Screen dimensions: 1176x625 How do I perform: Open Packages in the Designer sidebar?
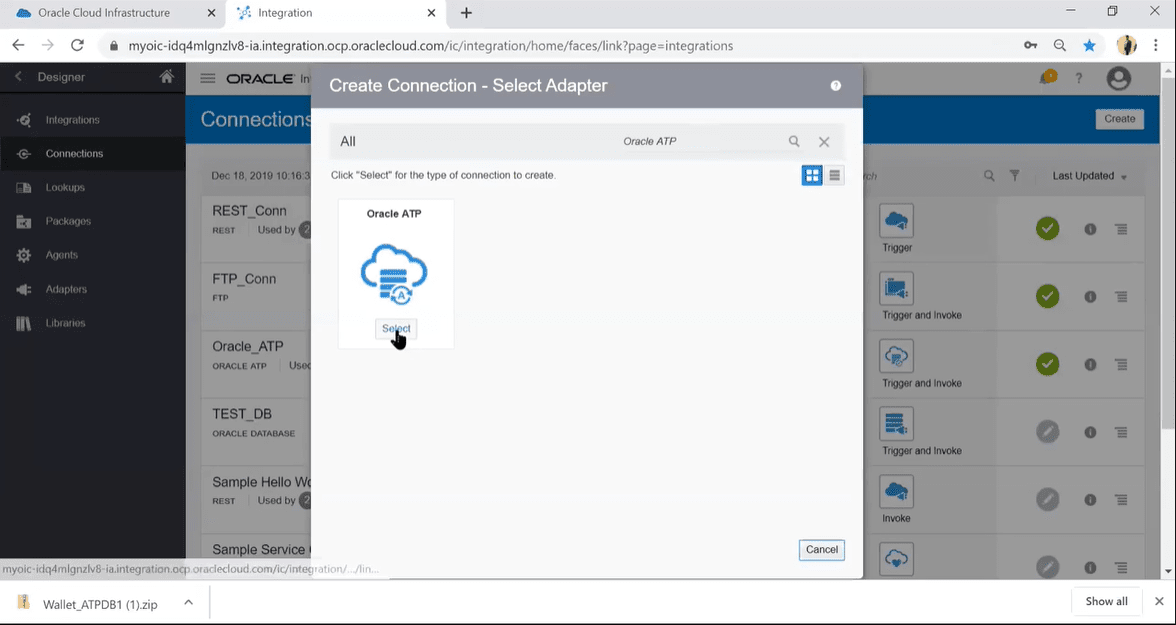tap(68, 221)
